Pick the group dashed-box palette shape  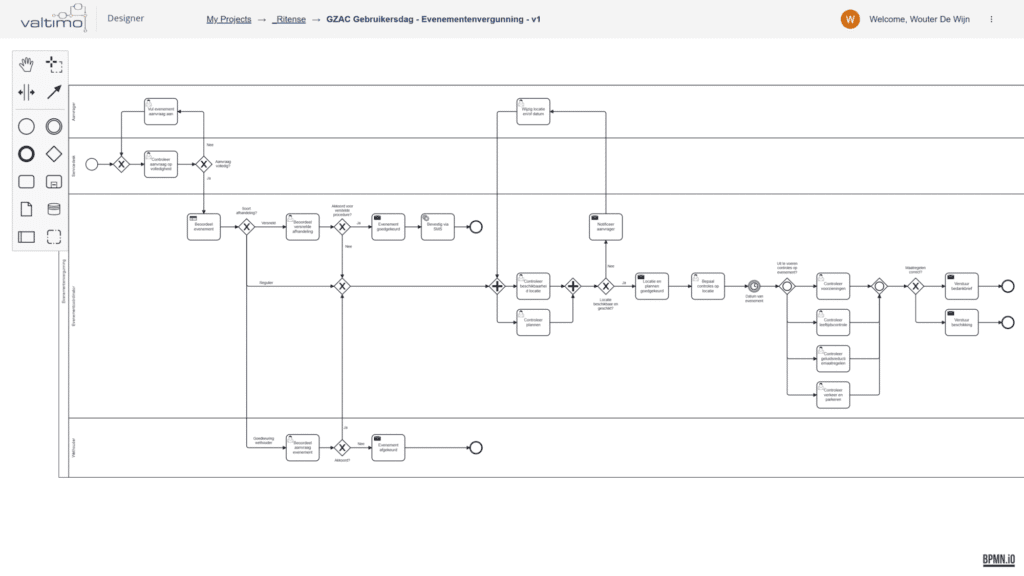pos(54,236)
